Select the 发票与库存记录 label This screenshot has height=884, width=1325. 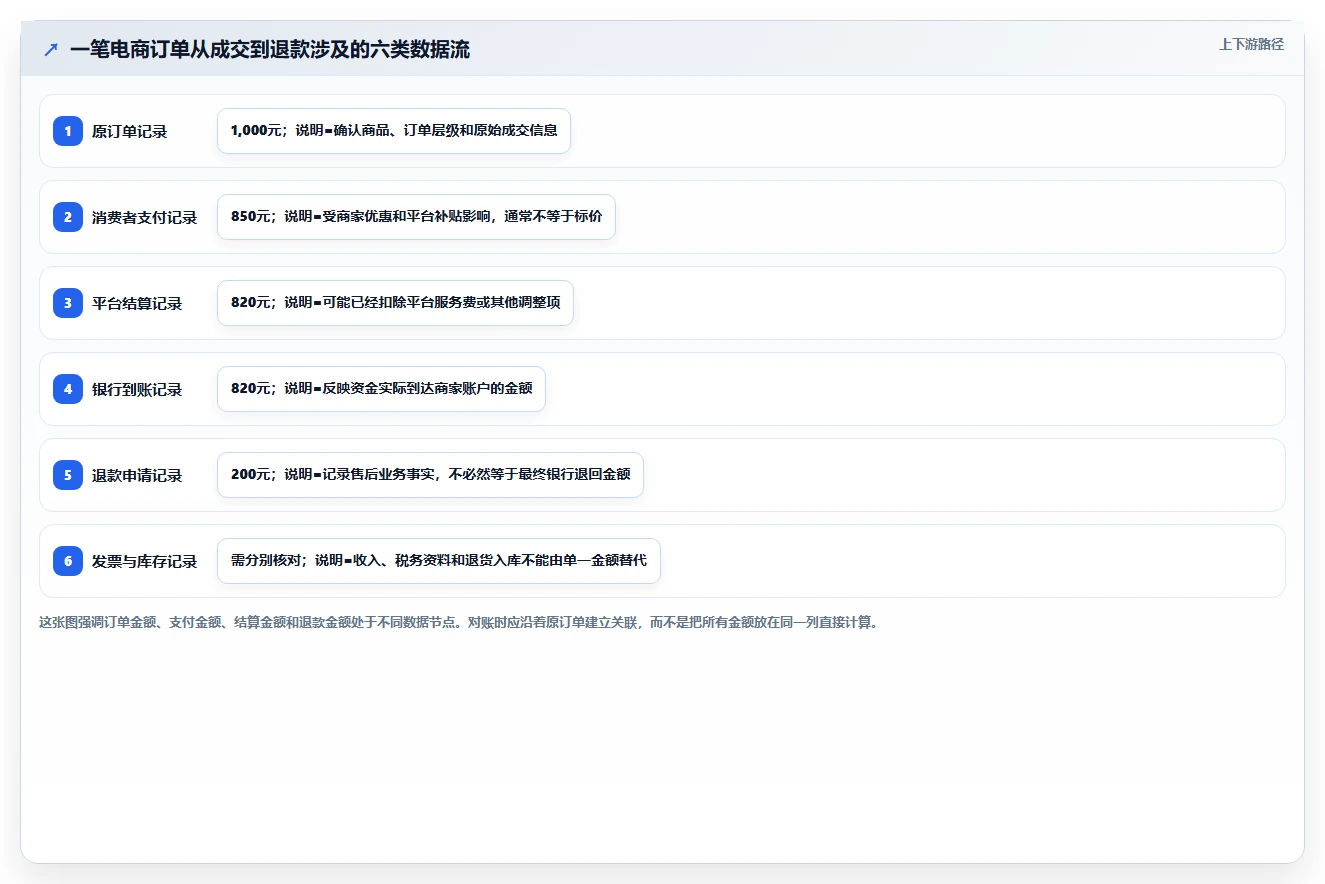145,561
